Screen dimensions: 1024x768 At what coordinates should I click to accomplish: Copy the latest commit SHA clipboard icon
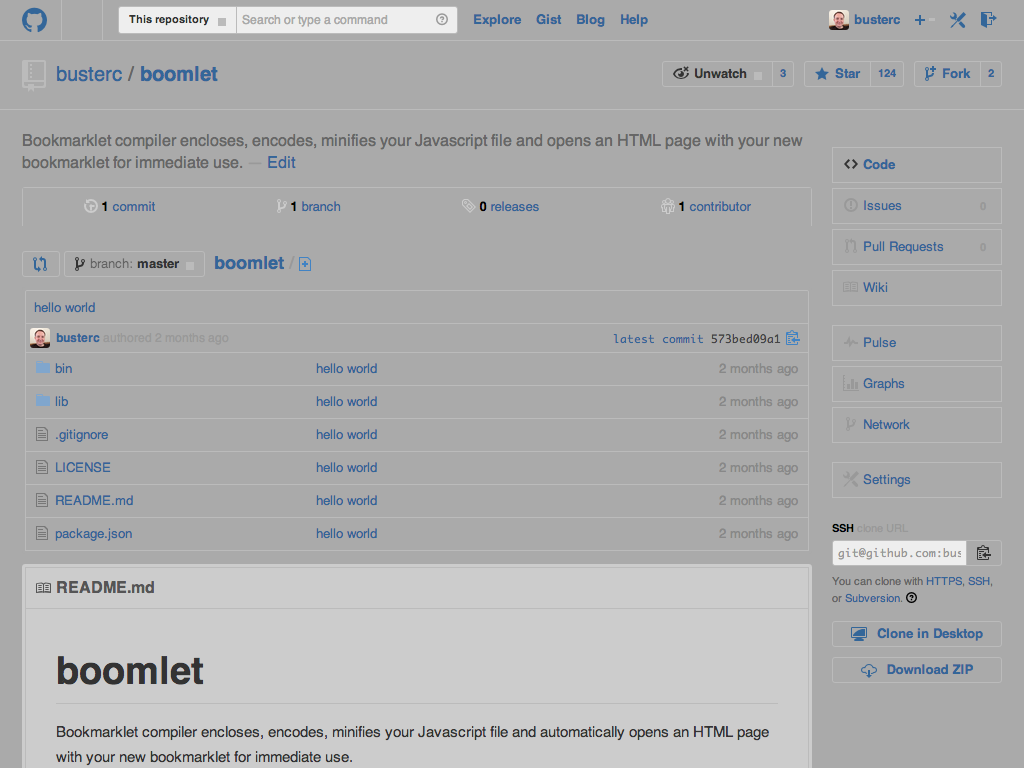tap(793, 338)
